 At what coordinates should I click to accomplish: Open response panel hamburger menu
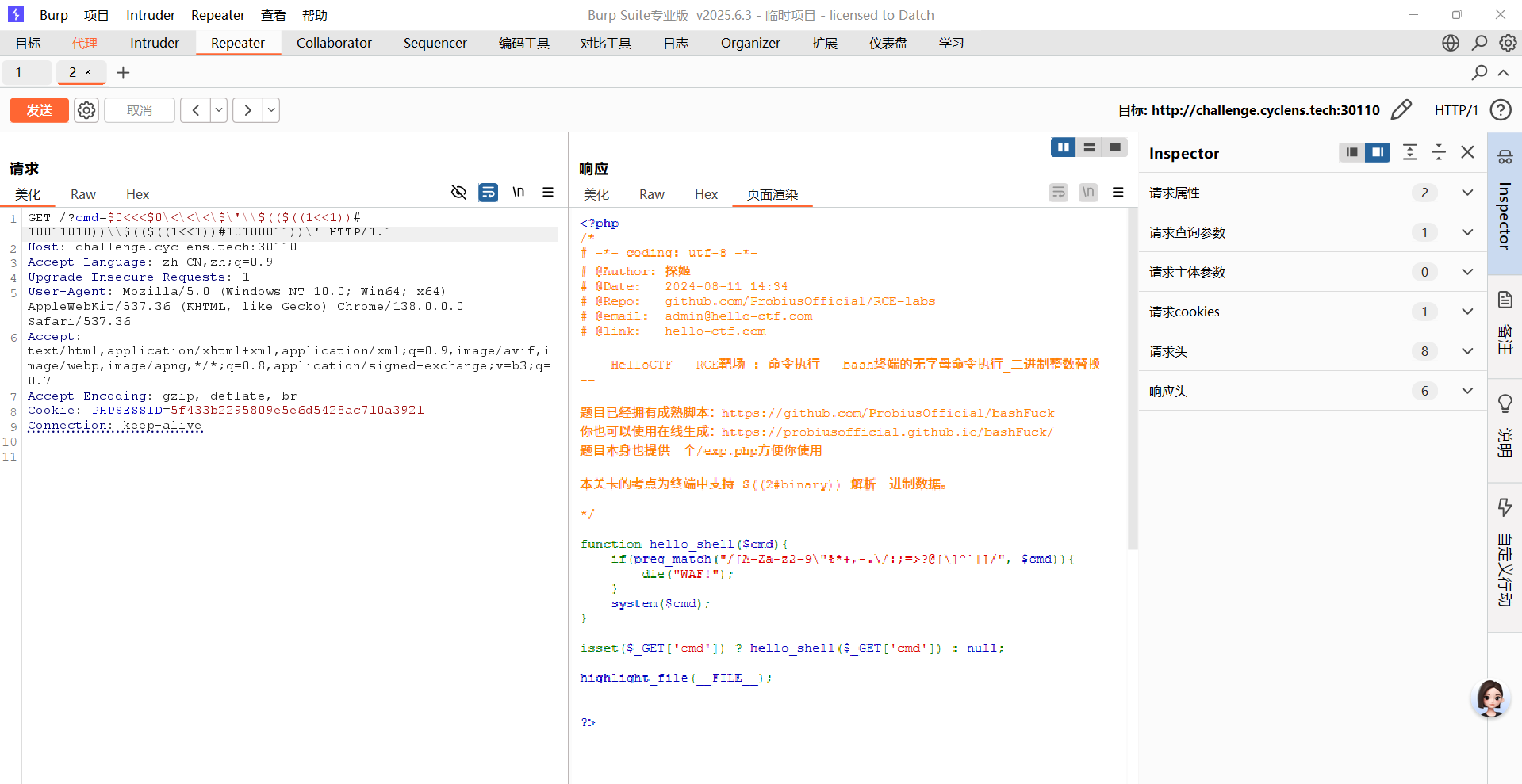(1118, 192)
